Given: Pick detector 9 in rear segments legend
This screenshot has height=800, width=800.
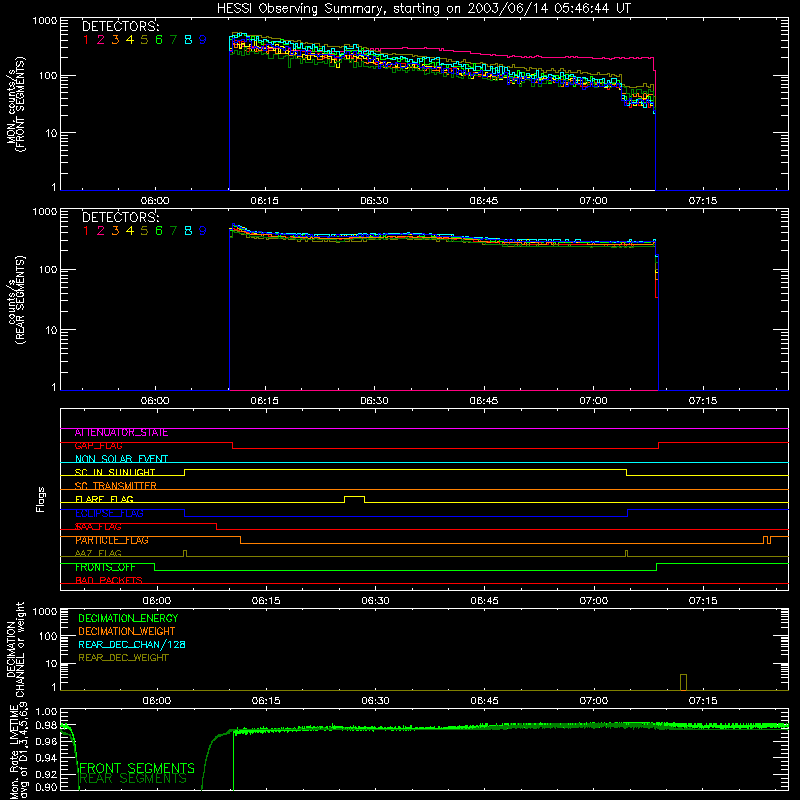Looking at the screenshot, I should 203,231.
